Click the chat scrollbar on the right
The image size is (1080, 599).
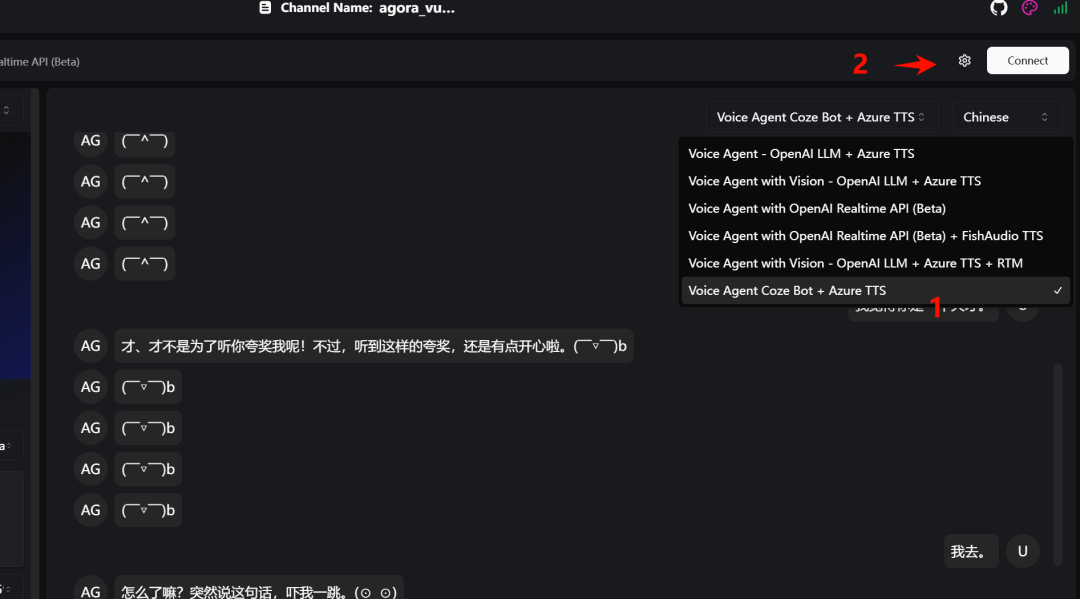pyautogui.click(x=1058, y=465)
